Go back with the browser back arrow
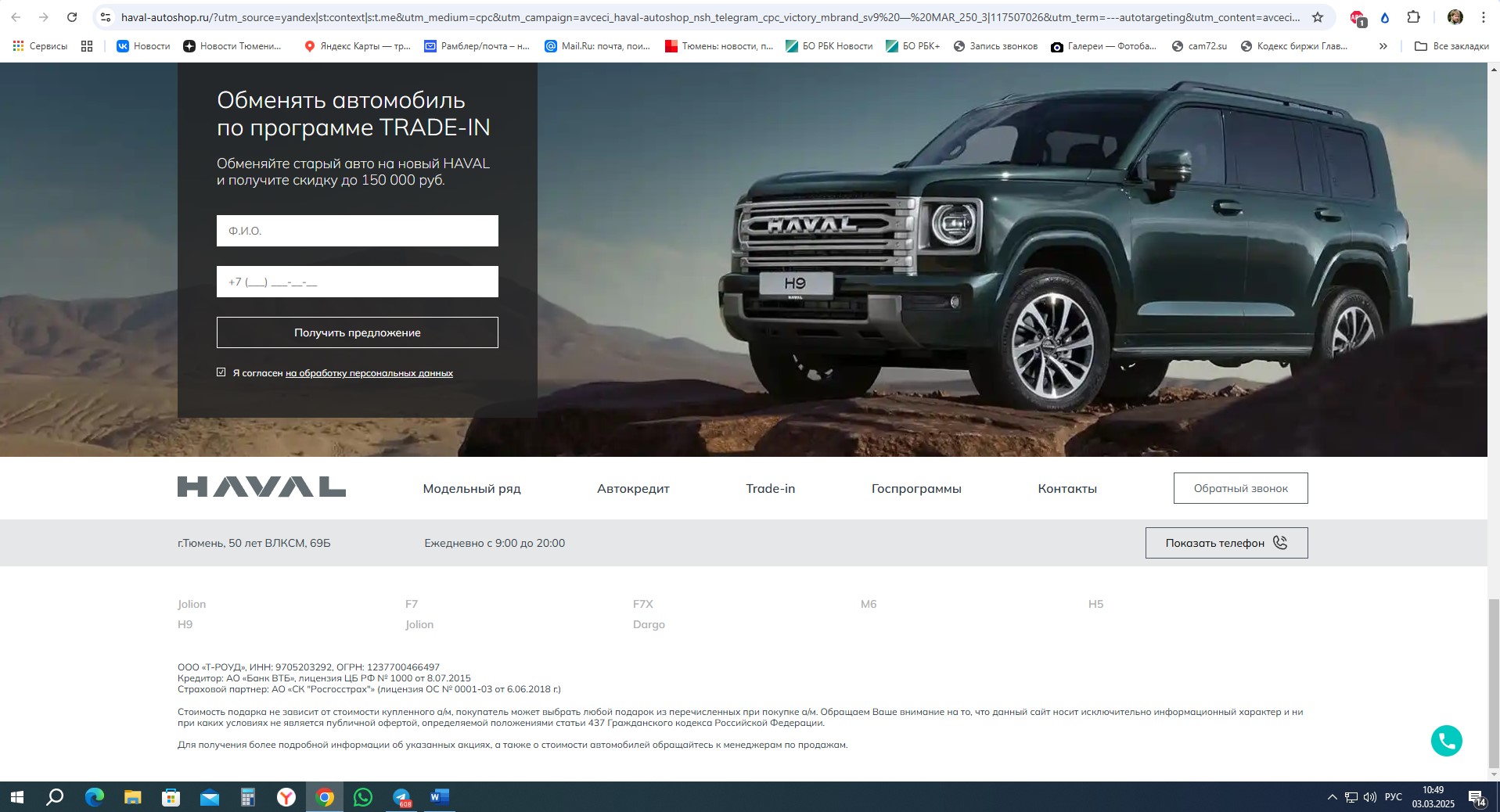Image resolution: width=1500 pixels, height=812 pixels. [16, 17]
